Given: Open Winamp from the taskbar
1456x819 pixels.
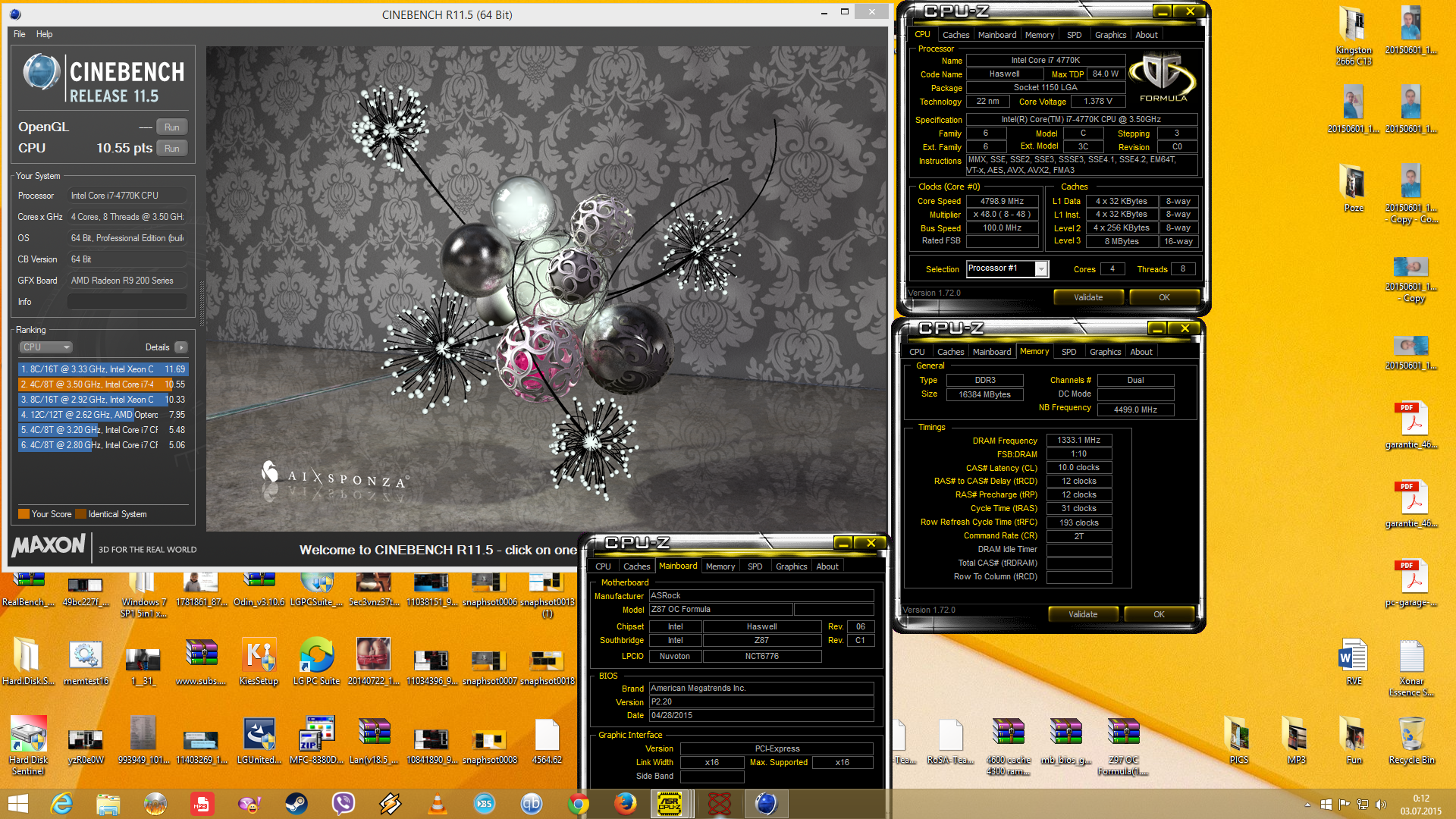Looking at the screenshot, I should point(391,804).
